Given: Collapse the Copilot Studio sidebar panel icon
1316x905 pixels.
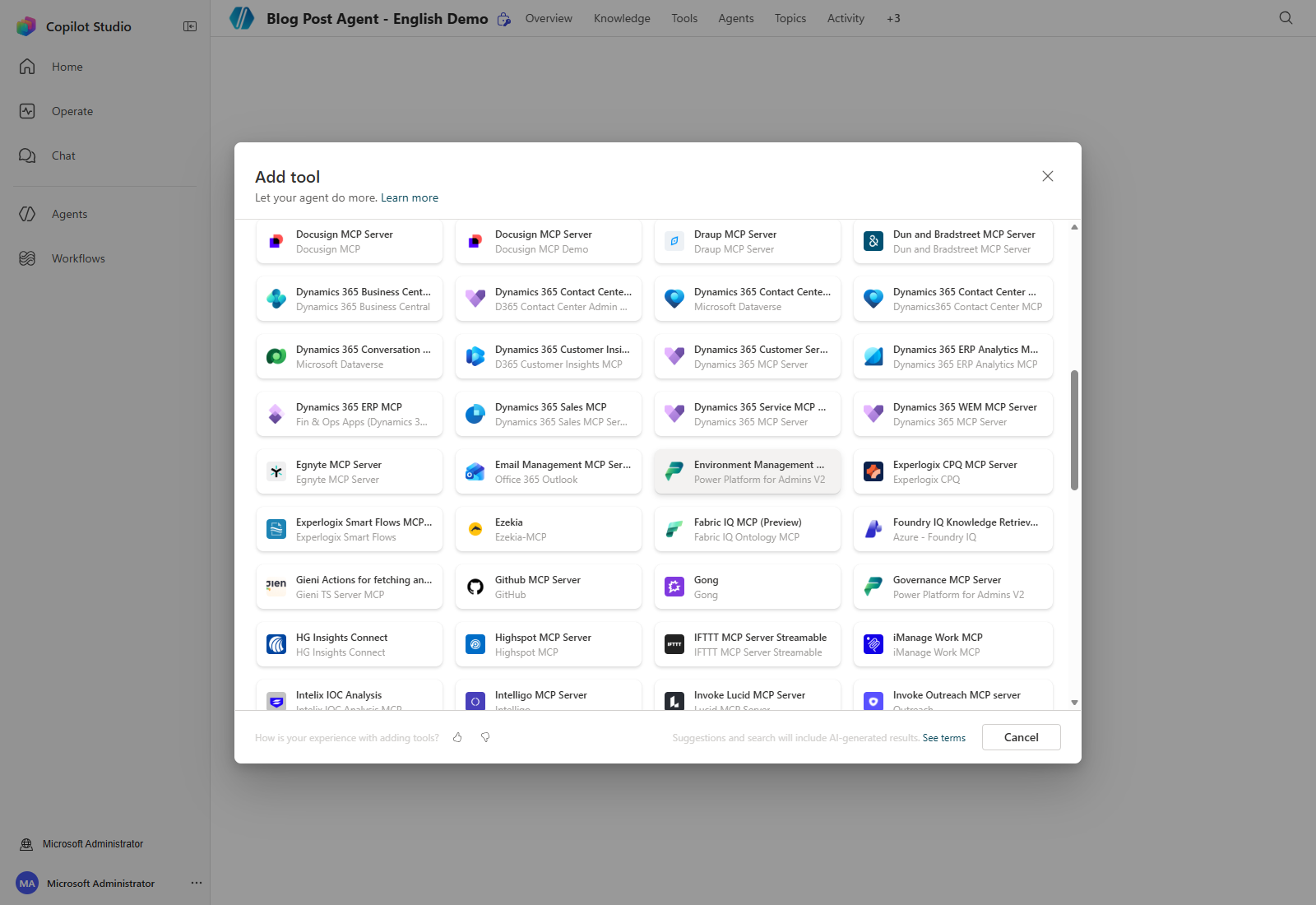Looking at the screenshot, I should (190, 26).
